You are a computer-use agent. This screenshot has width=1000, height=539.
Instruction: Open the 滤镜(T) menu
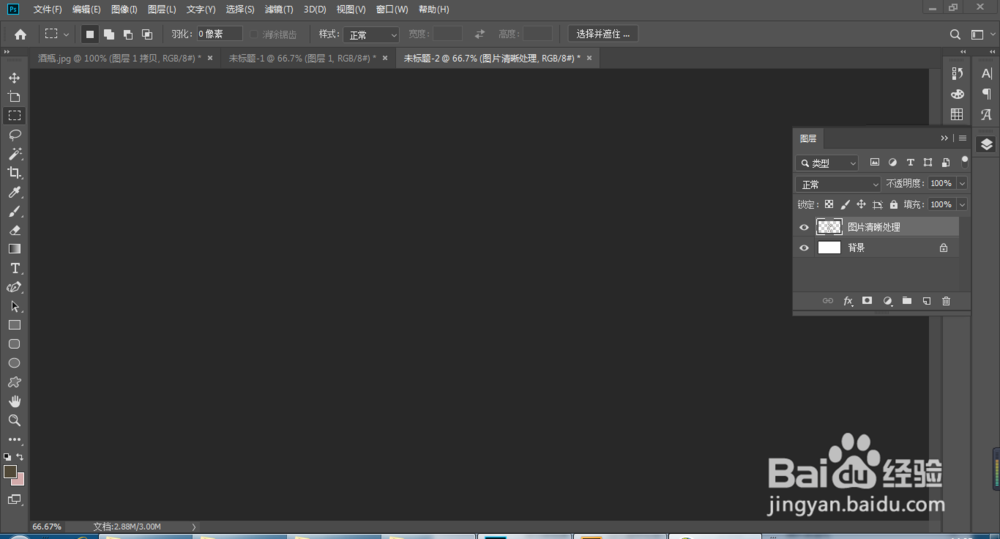(279, 10)
